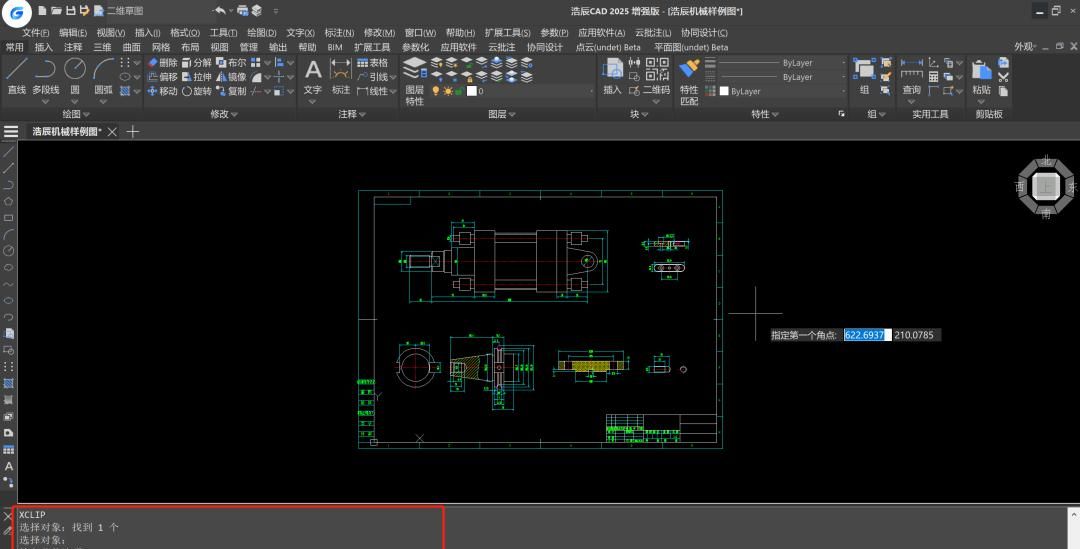Toggle the layer lightbulb on/off icon
This screenshot has width=1080, height=549.
[x=436, y=91]
